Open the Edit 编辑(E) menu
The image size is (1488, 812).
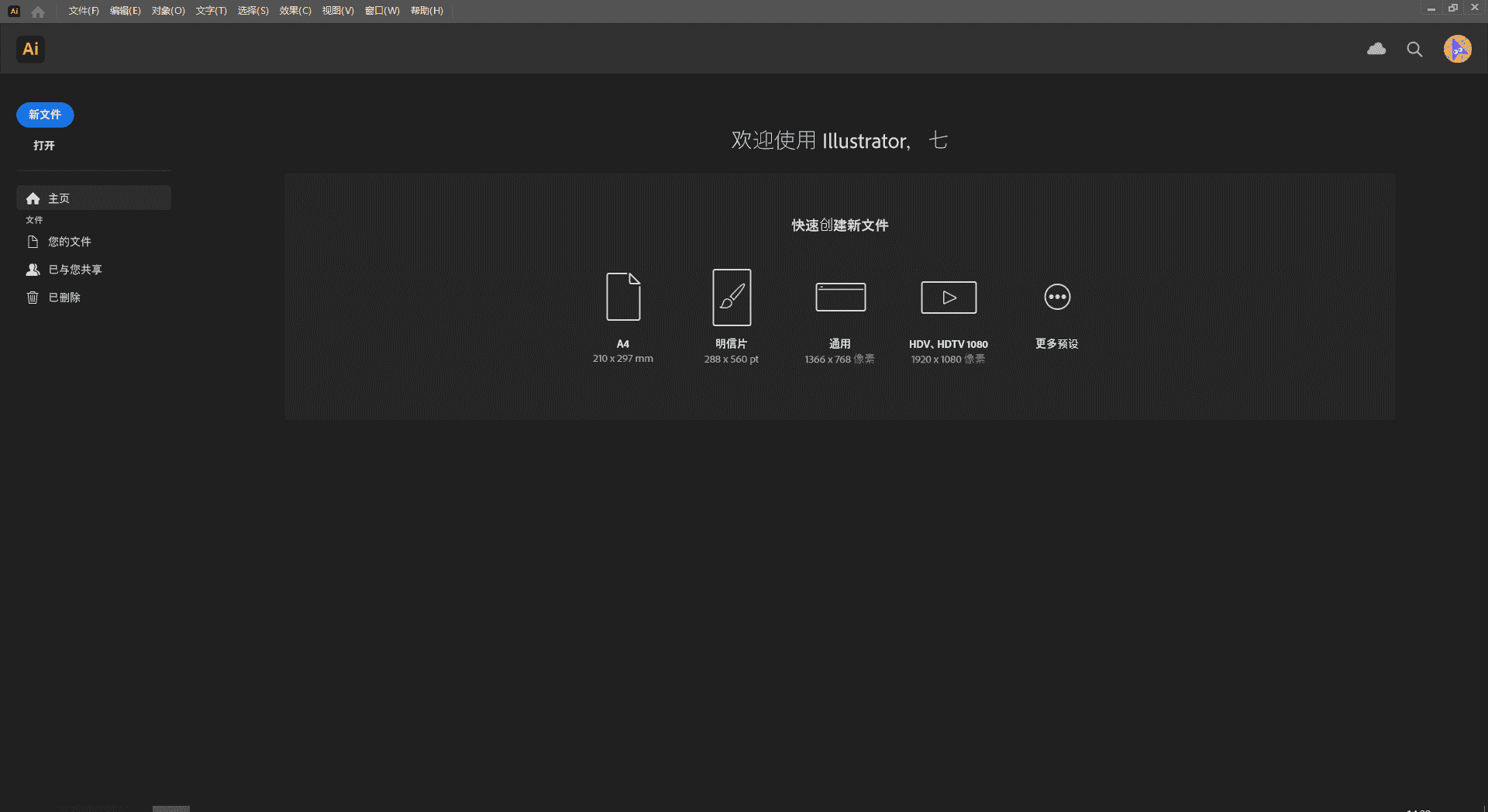coord(125,11)
